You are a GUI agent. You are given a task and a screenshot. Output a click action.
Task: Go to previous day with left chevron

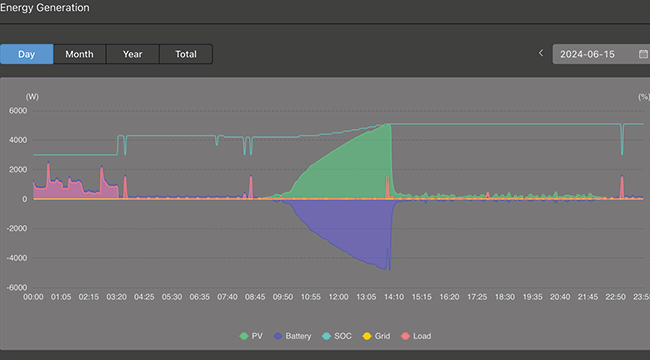[x=541, y=53]
